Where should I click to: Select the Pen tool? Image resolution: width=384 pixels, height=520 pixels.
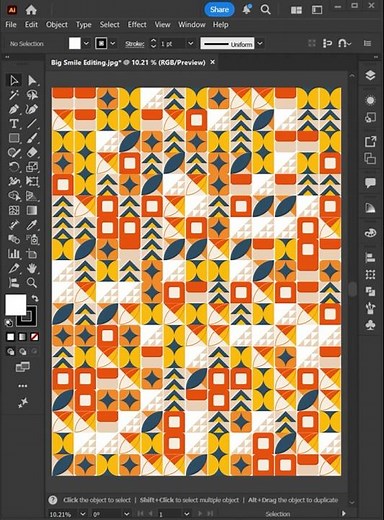click(x=14, y=109)
